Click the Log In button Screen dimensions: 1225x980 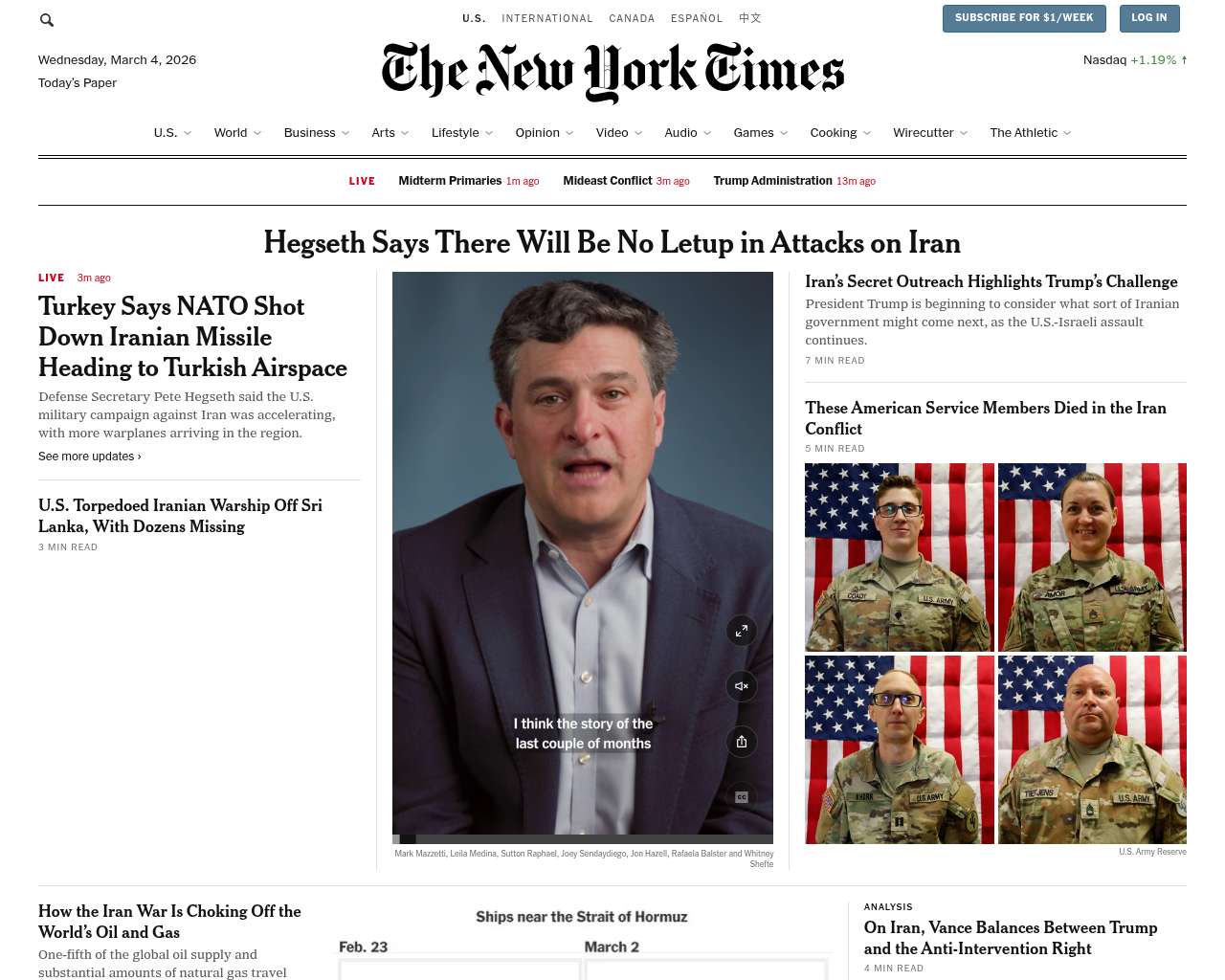click(x=1149, y=18)
